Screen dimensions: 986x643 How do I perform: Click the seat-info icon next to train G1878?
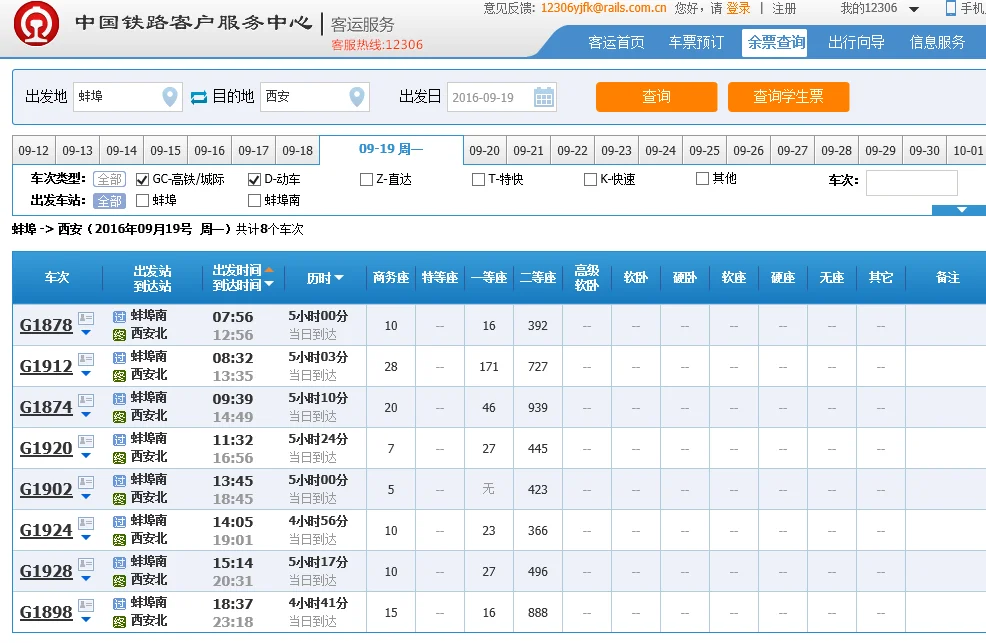86,317
